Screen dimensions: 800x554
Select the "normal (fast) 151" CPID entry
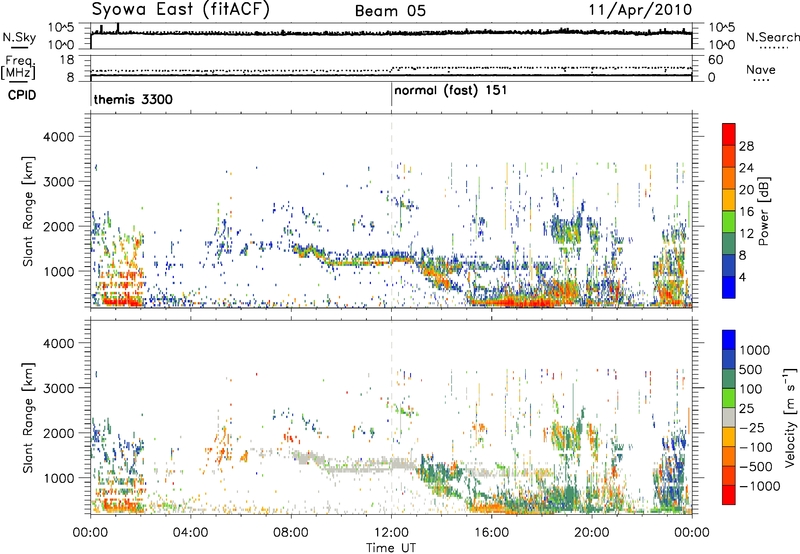pos(451,90)
